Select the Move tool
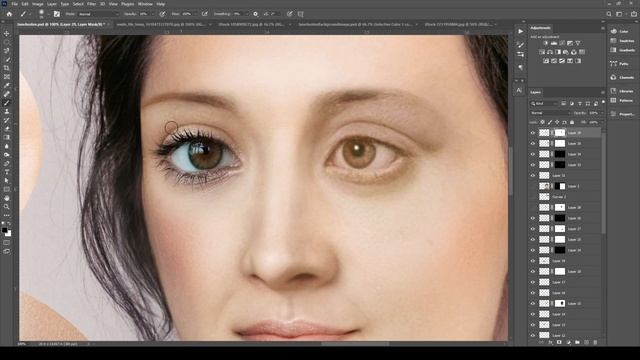640x360 pixels. tap(7, 33)
